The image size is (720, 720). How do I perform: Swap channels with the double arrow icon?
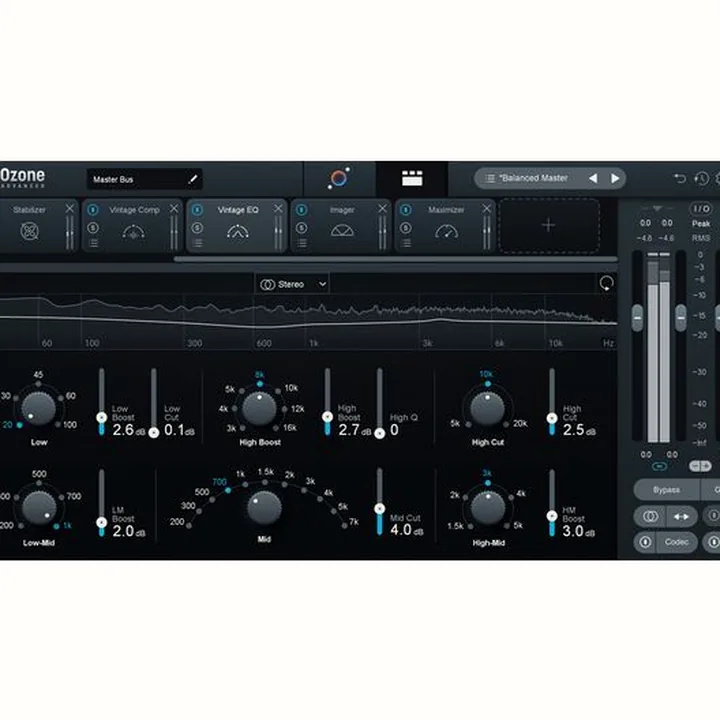(x=681, y=517)
